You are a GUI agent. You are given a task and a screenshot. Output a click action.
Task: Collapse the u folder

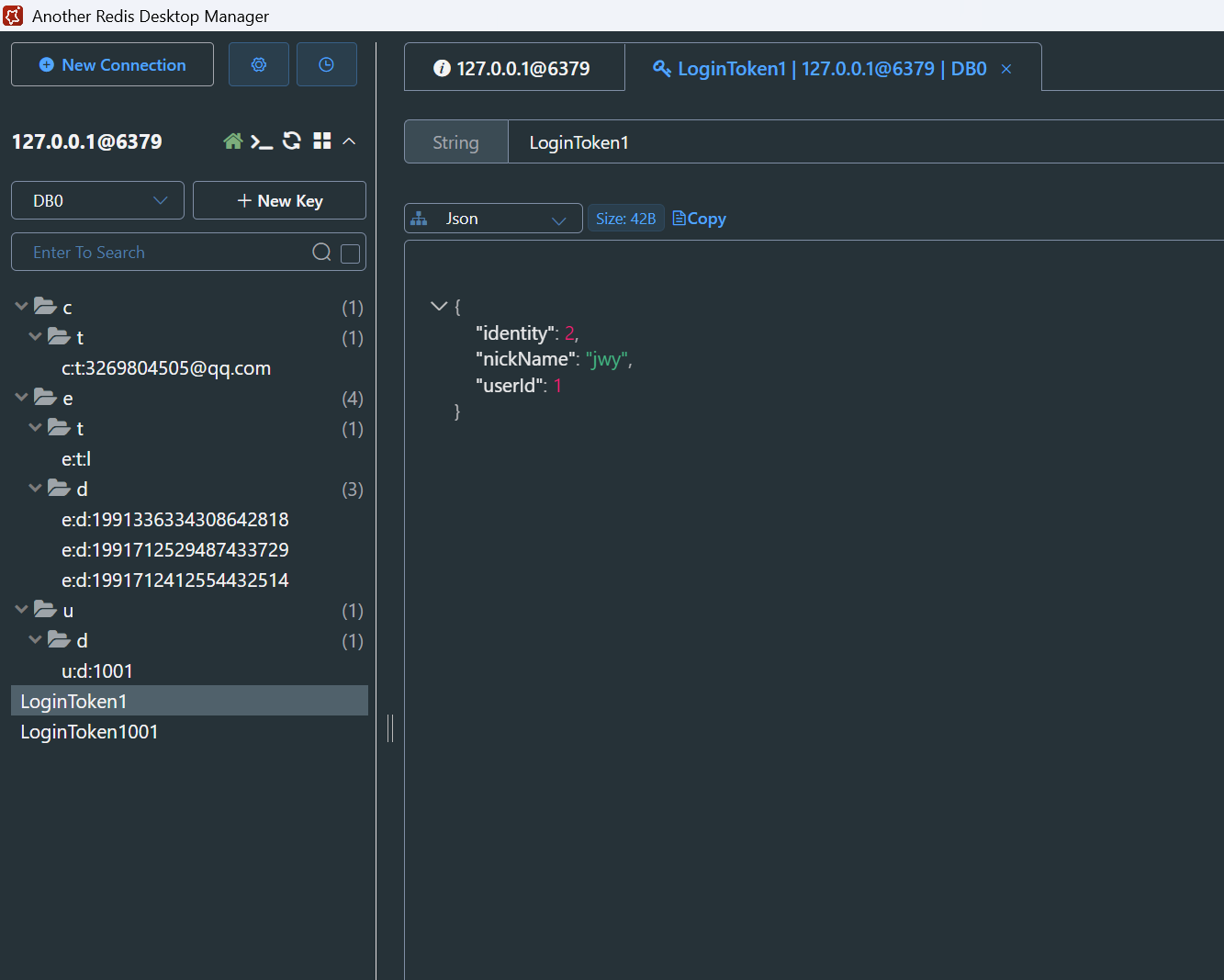click(22, 609)
